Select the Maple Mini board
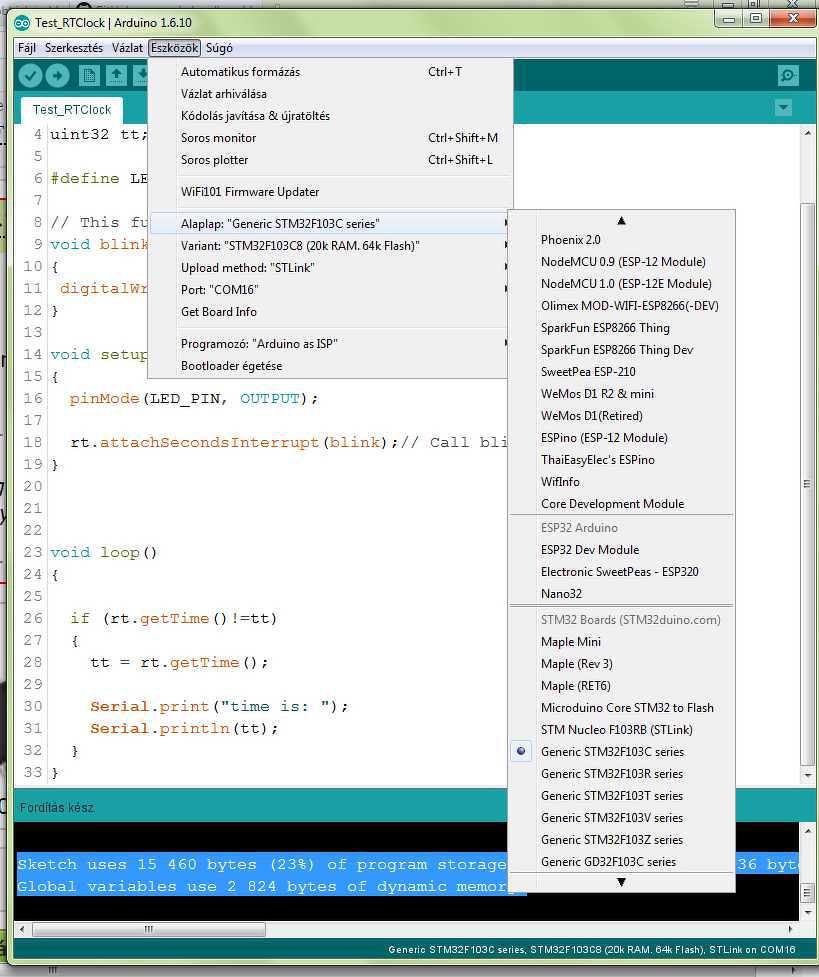The height and width of the screenshot is (977, 819). [x=621, y=642]
